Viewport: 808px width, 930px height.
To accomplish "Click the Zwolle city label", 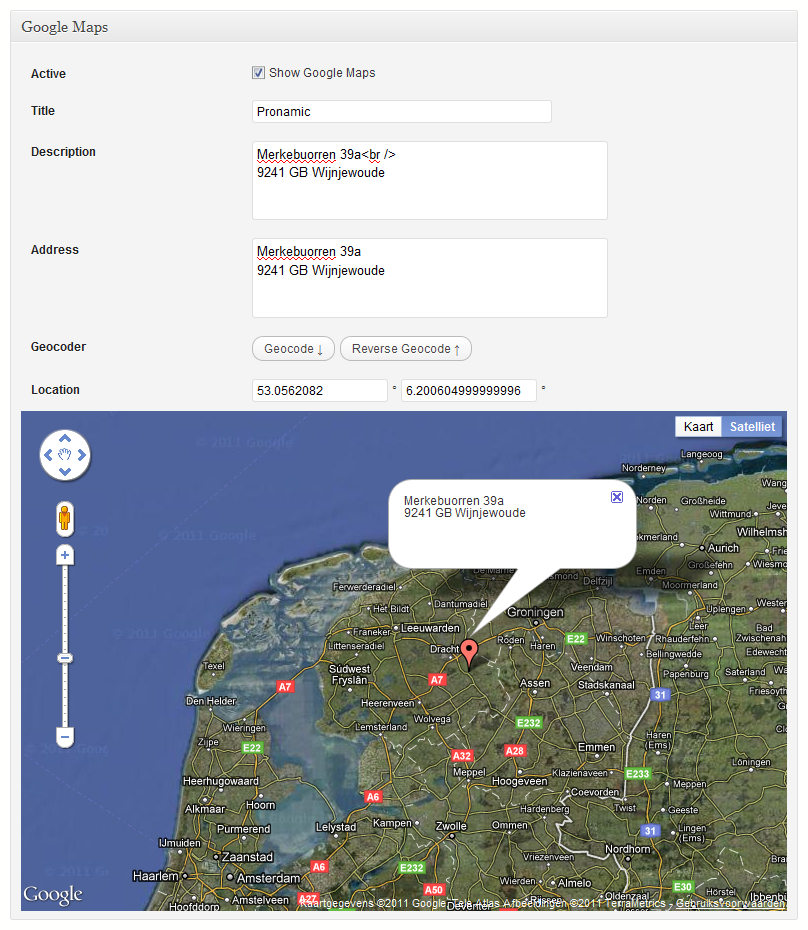I will tap(451, 826).
